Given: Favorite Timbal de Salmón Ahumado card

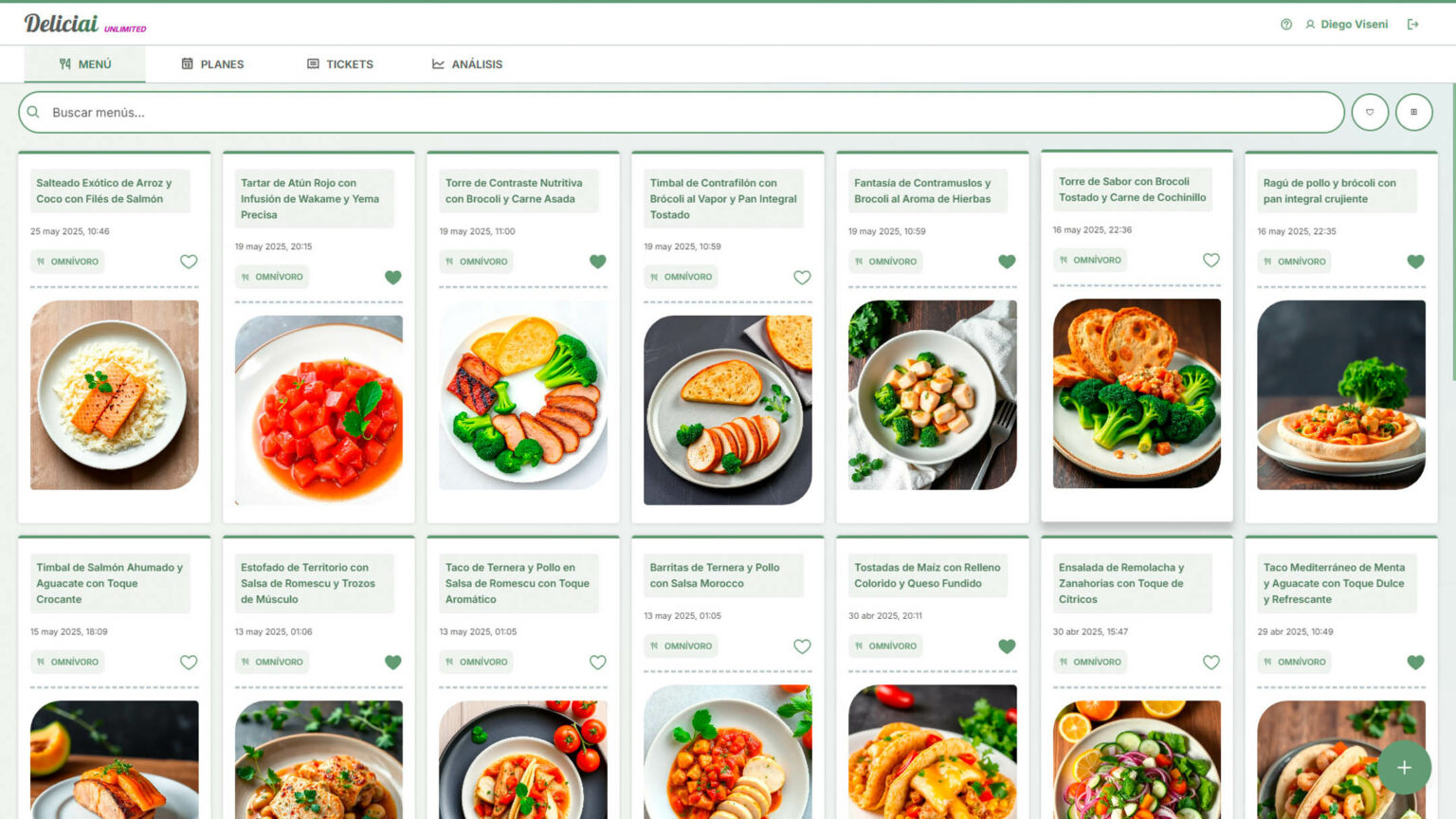Looking at the screenshot, I should (189, 663).
